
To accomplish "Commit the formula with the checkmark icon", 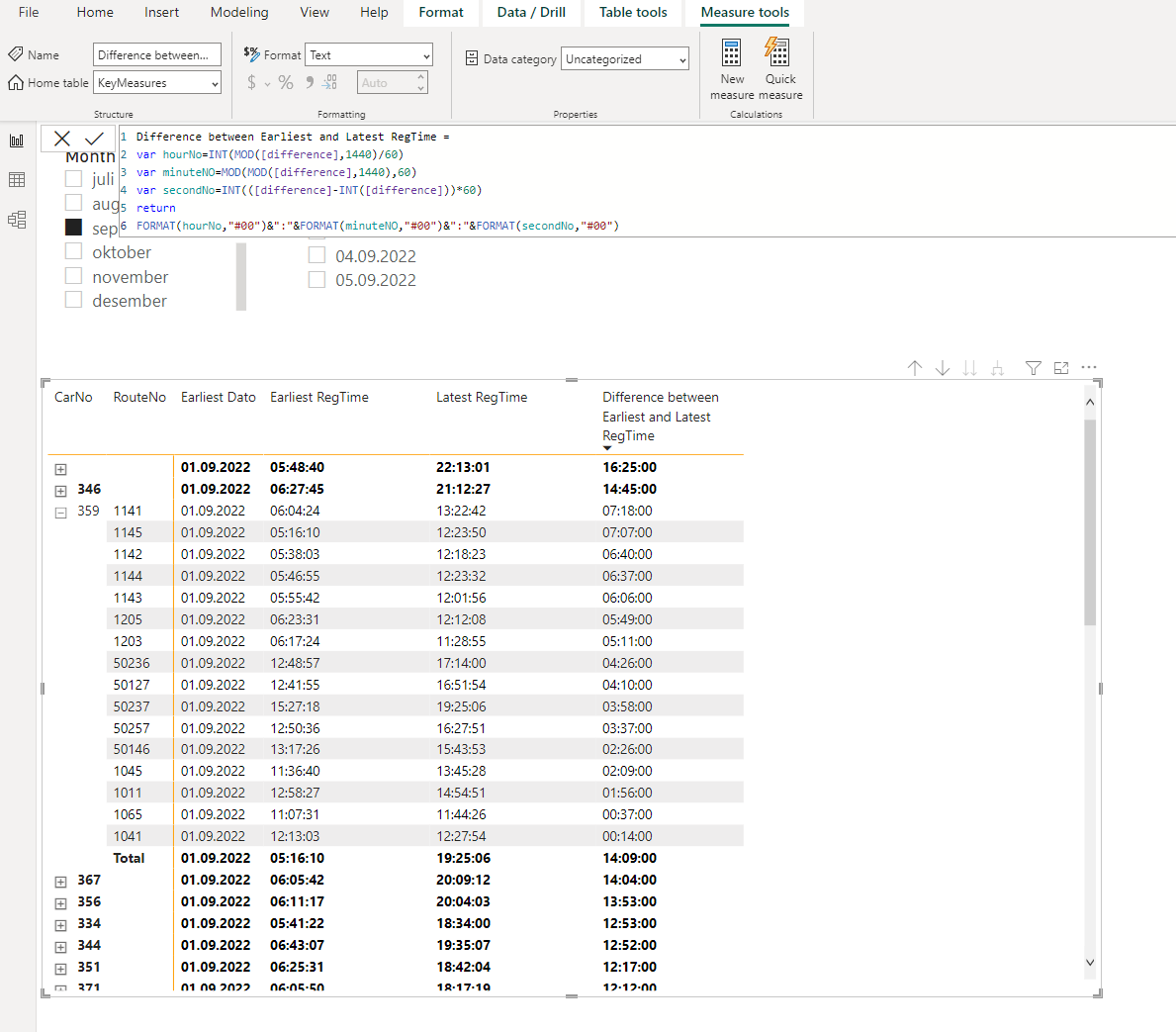I will [95, 139].
